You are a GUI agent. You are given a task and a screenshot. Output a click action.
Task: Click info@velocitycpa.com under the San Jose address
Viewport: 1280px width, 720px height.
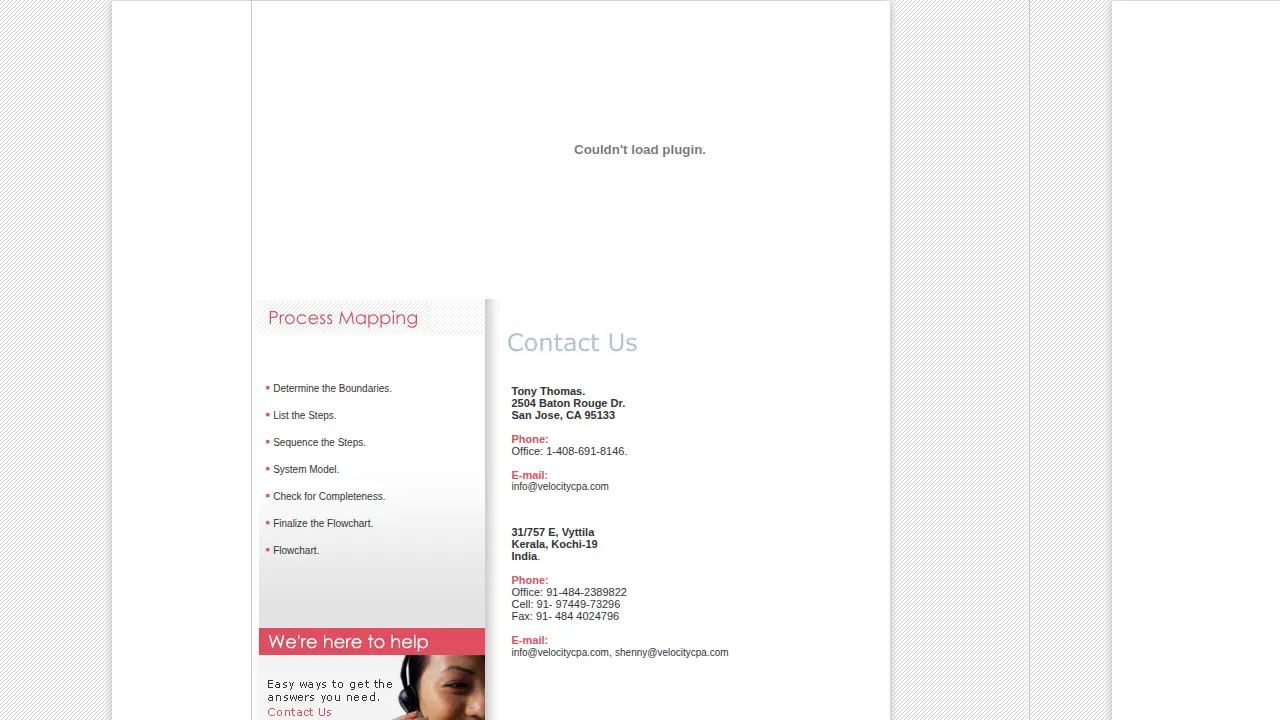[x=560, y=486]
